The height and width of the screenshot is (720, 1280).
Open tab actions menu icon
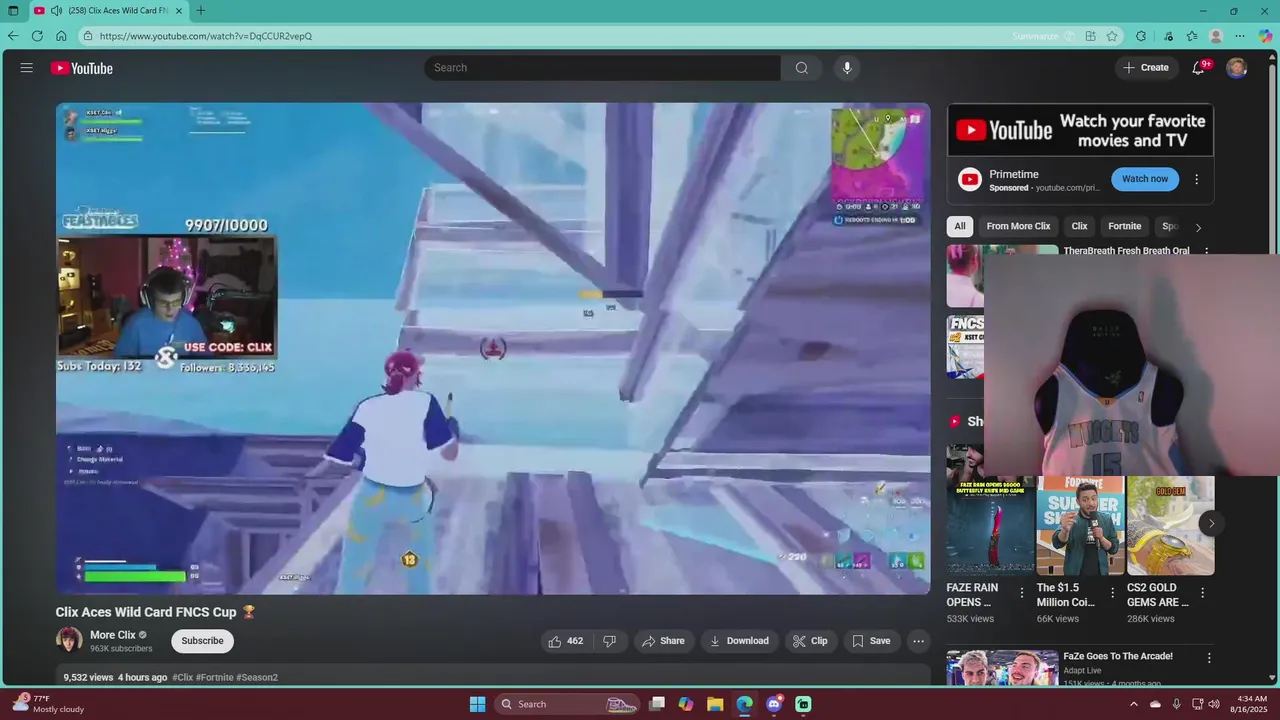tap(13, 11)
